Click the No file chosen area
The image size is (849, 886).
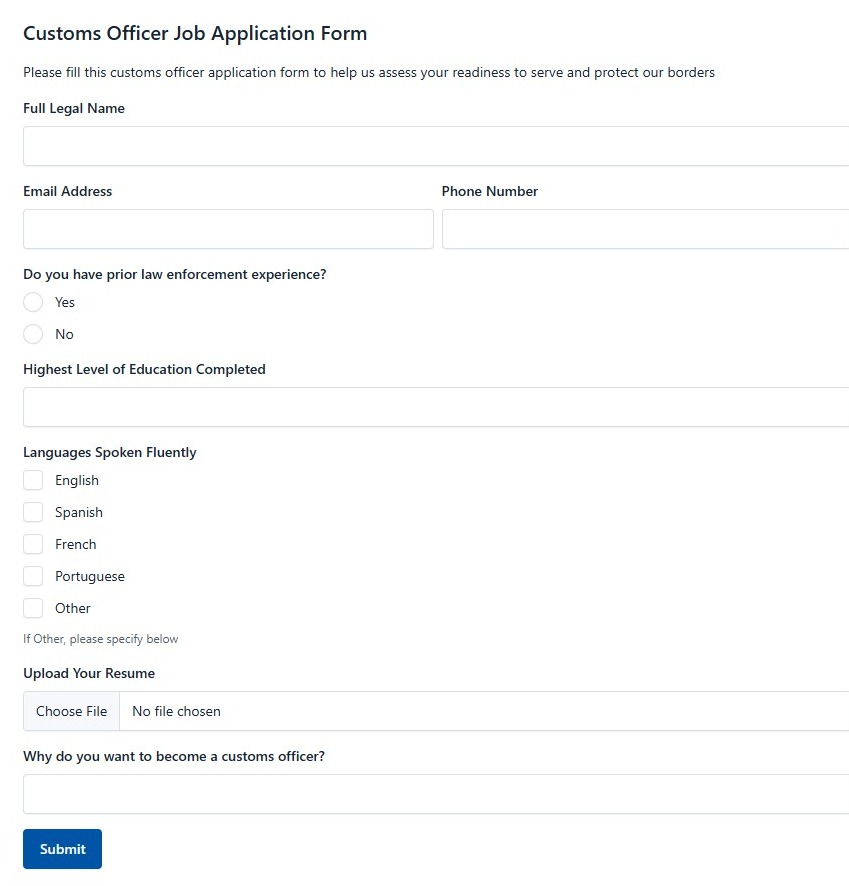tap(176, 711)
